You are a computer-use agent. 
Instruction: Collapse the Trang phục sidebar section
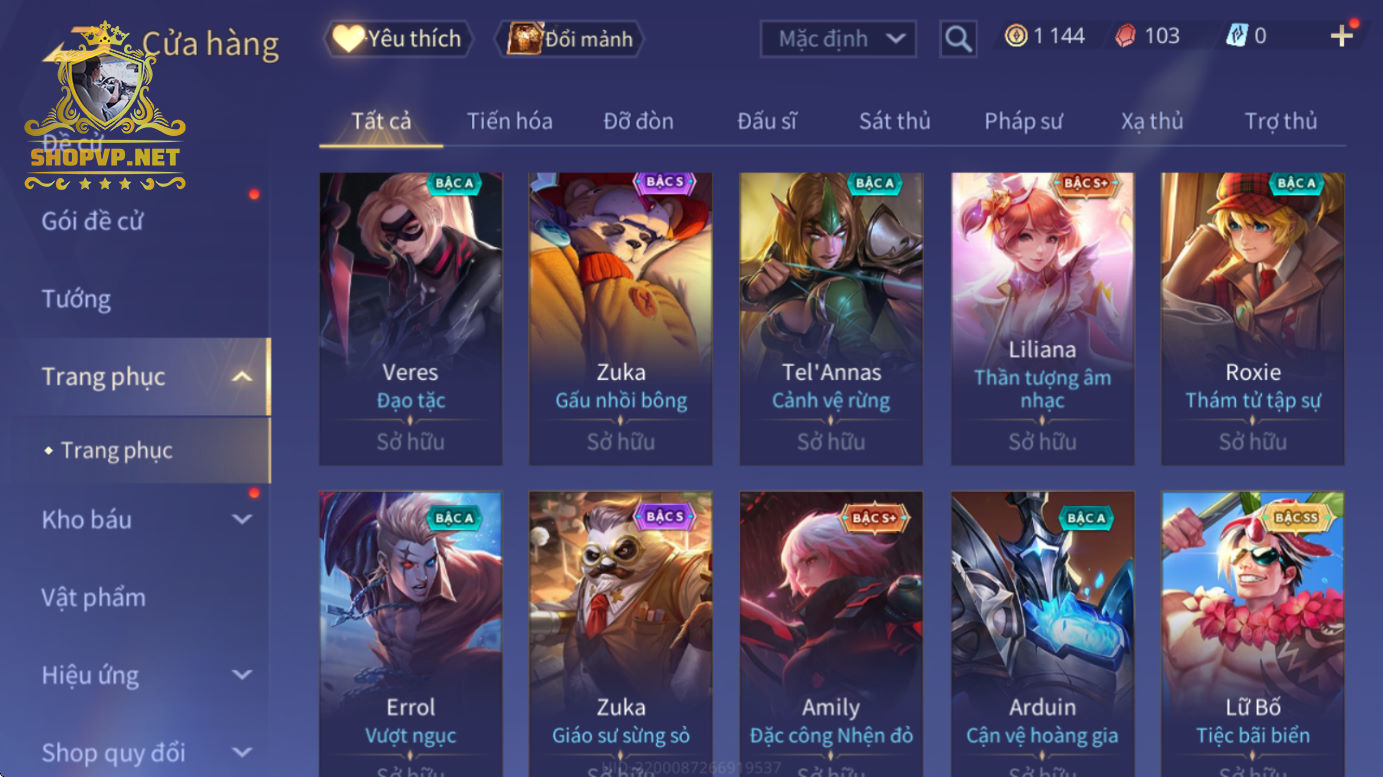tap(242, 377)
